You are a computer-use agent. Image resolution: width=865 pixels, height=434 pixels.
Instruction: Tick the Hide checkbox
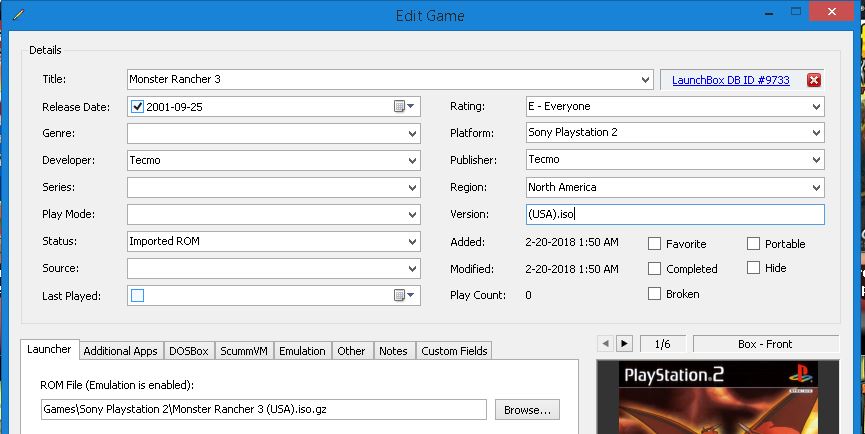pos(754,268)
